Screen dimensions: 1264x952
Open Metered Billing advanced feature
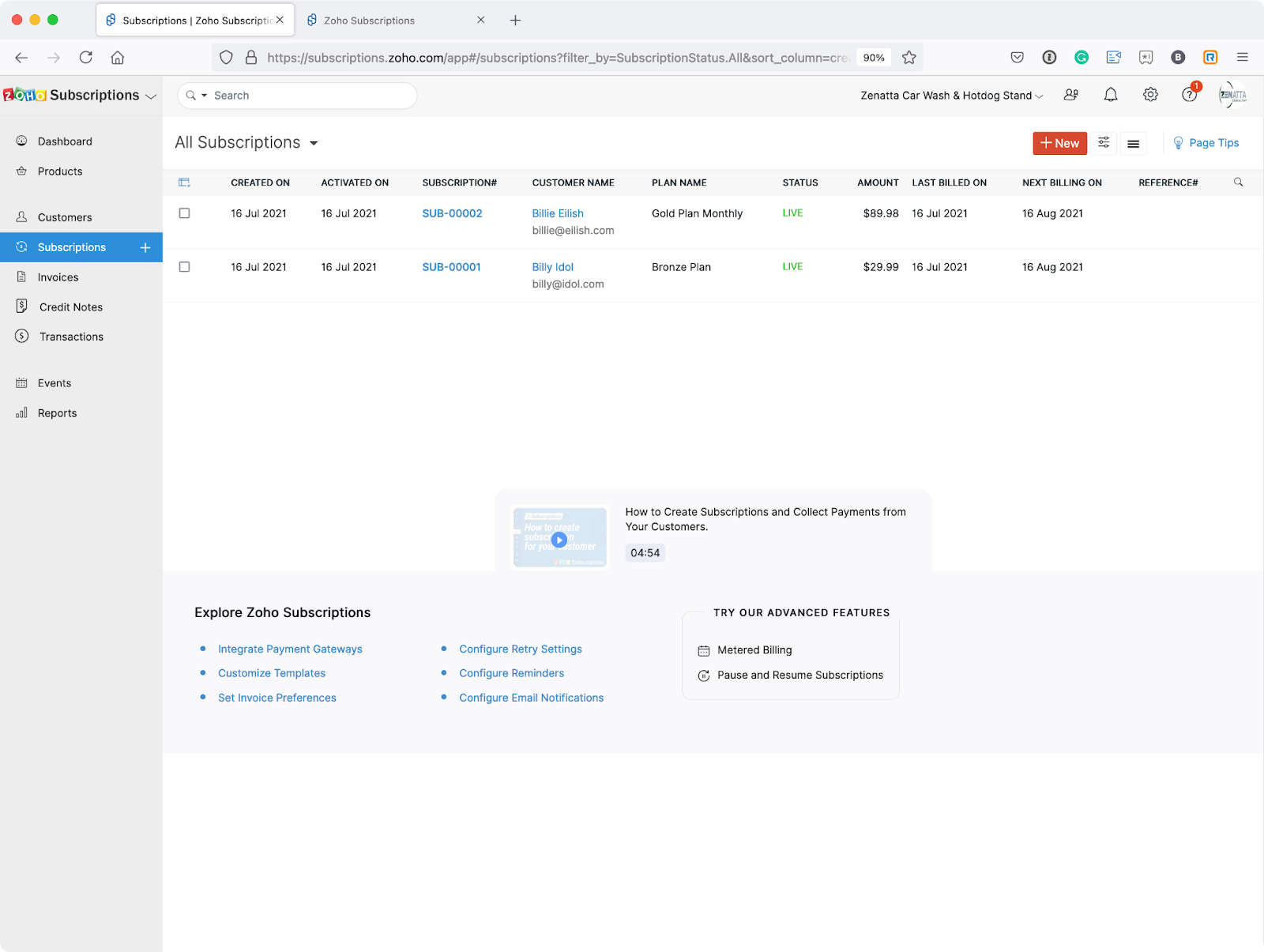754,650
